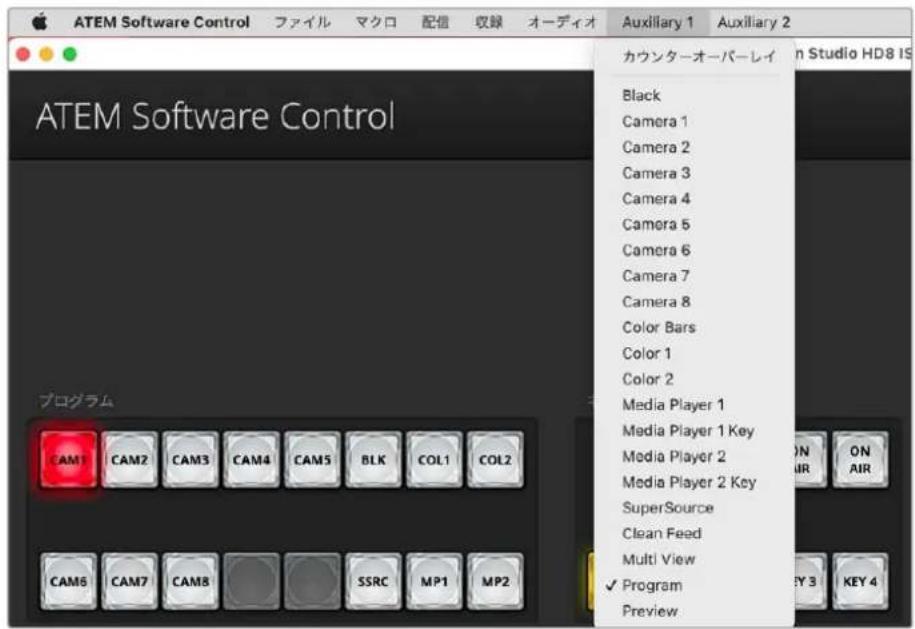Choose Media Player 1 Key source
915x629 pixels.
694,431
